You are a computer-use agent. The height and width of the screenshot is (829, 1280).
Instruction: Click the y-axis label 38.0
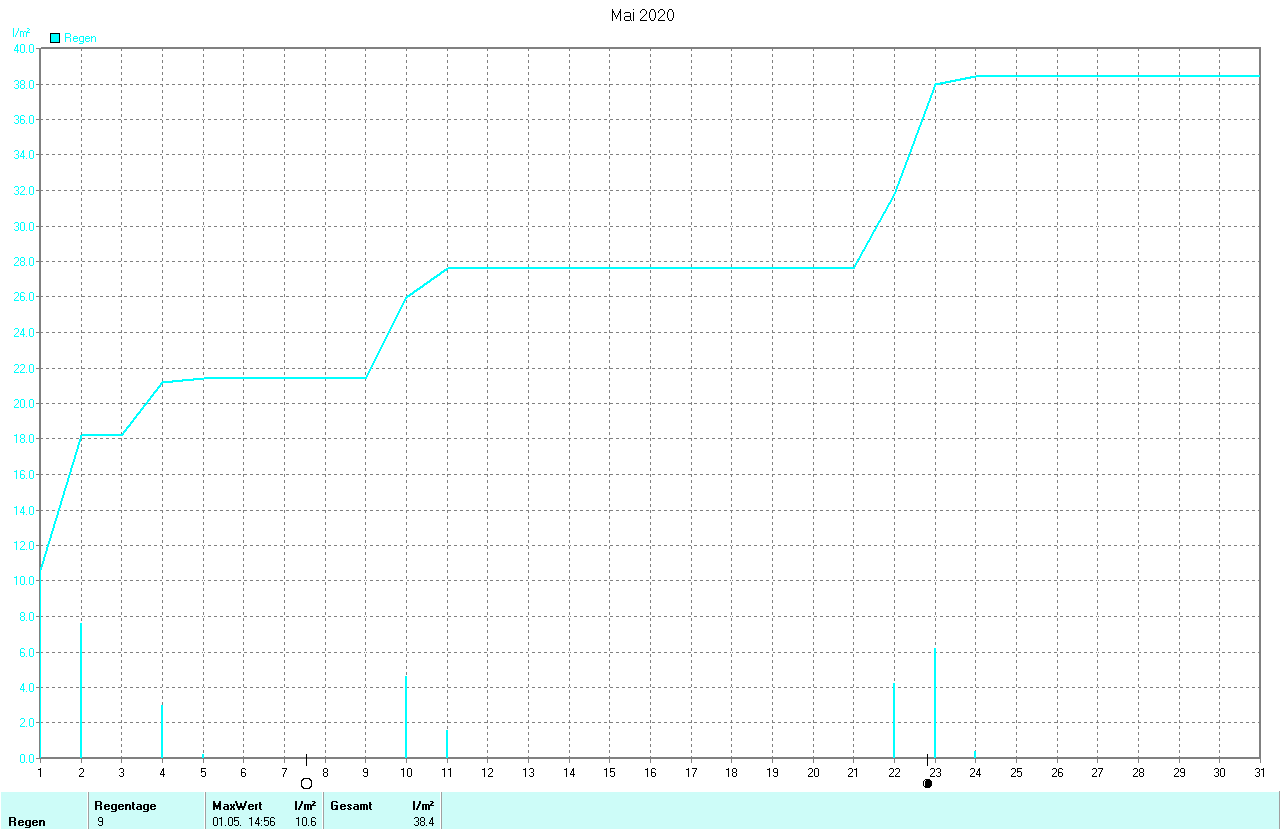[23, 84]
